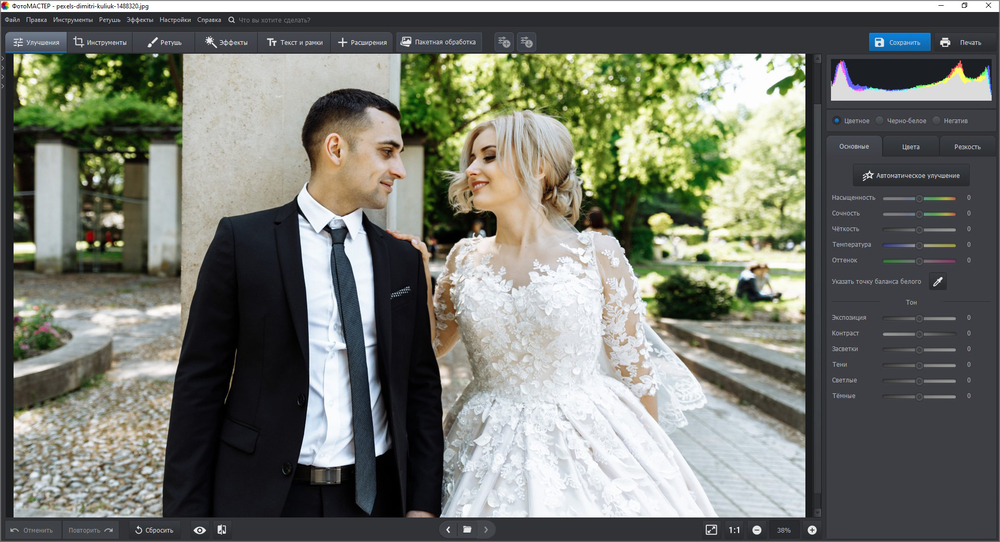Click the save preset icon in toolbar
This screenshot has width=1000, height=542.
pos(503,42)
